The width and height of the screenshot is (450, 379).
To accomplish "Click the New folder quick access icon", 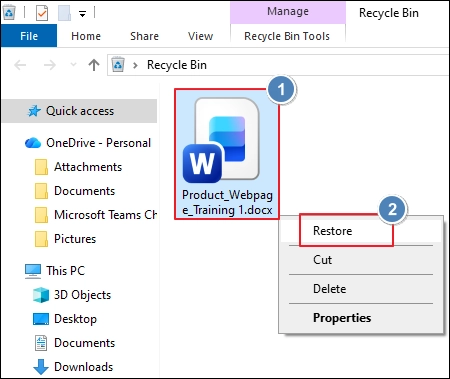I will pyautogui.click(x=64, y=13).
